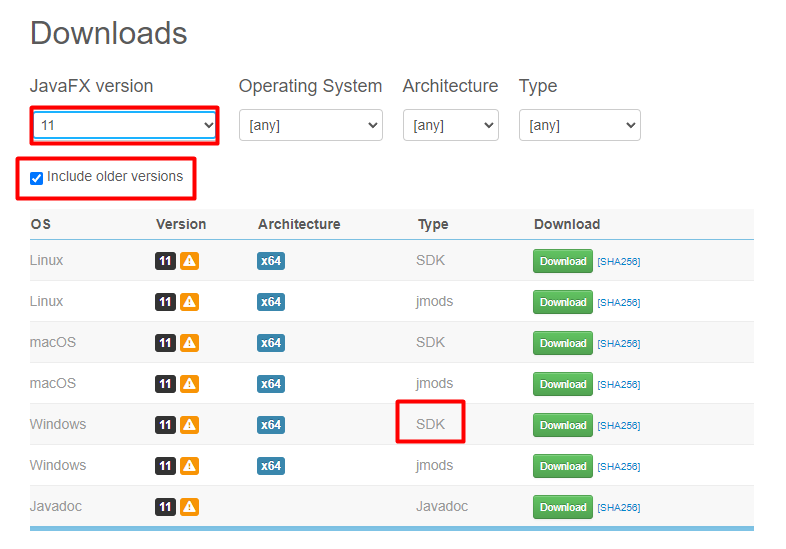Click warning icon in Linux jmods row
This screenshot has height=549, width=786.
189,302
